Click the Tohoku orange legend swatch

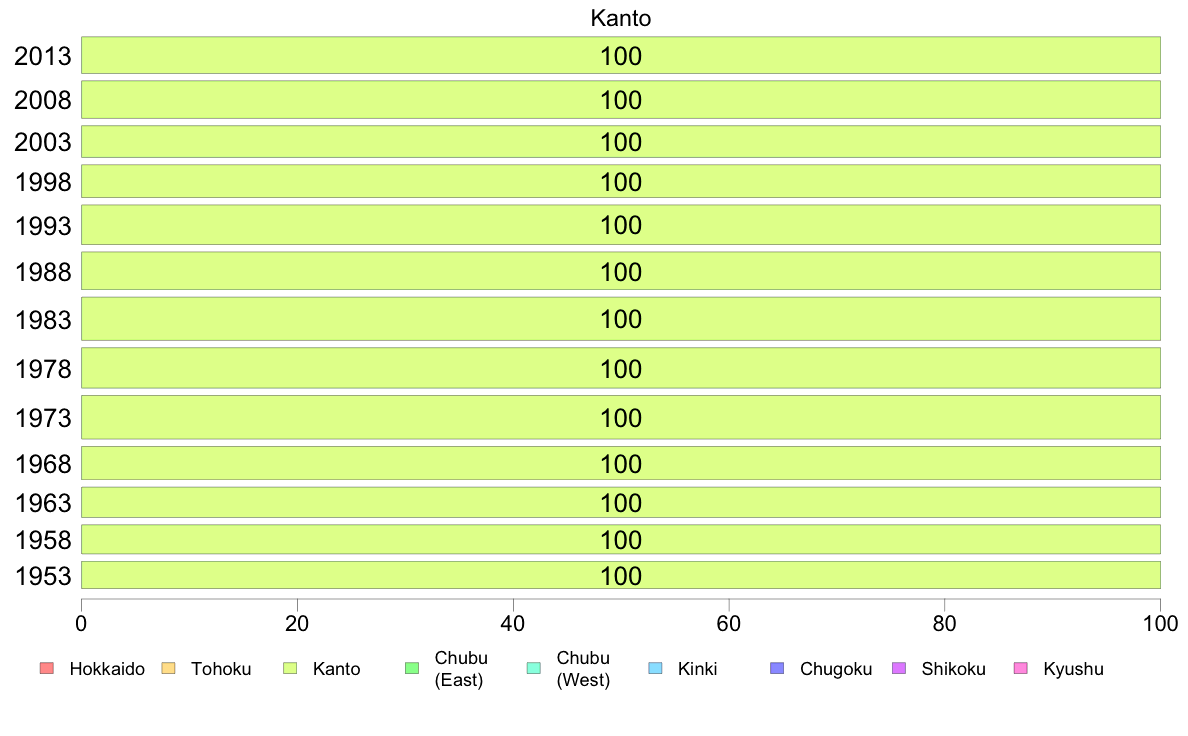tap(168, 669)
